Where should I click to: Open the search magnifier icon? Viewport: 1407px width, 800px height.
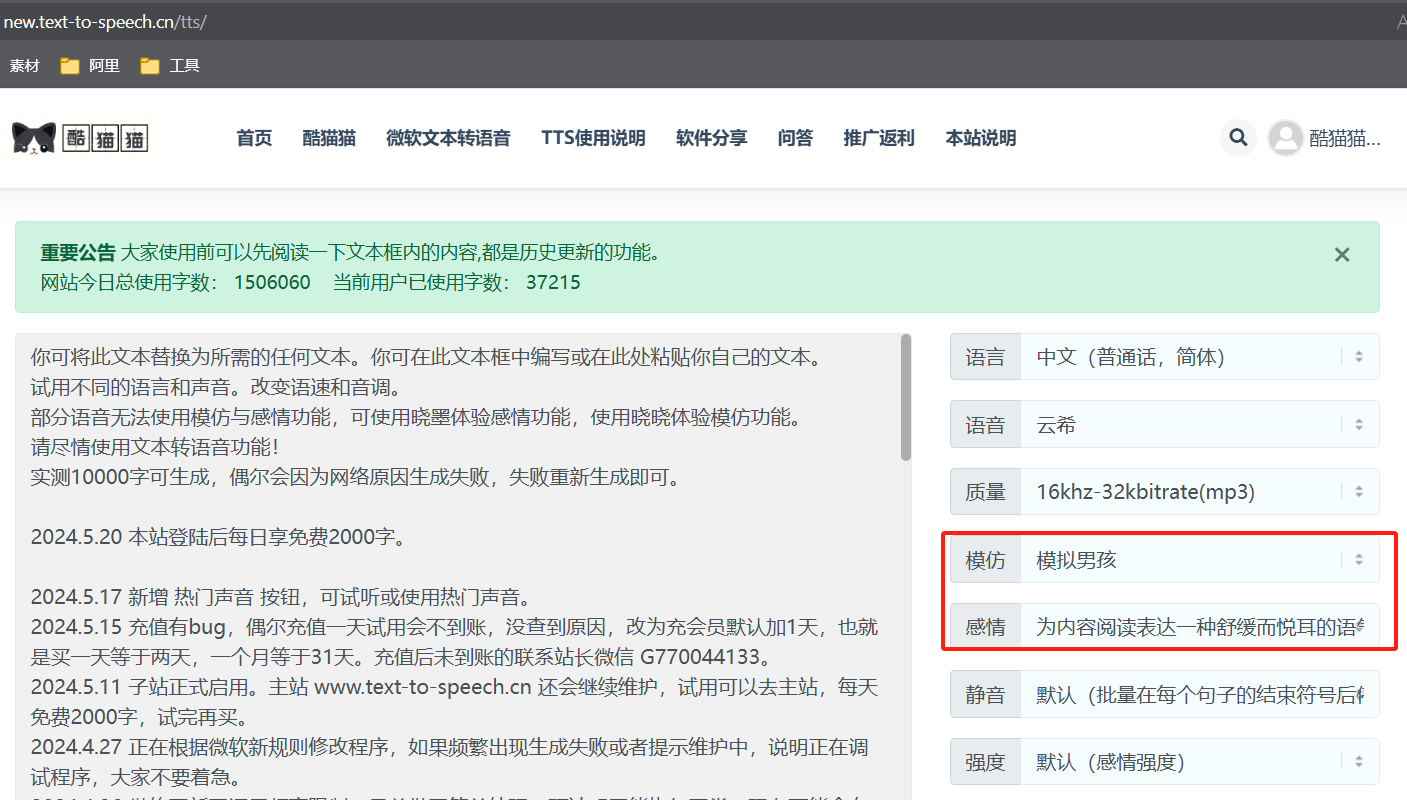1238,138
